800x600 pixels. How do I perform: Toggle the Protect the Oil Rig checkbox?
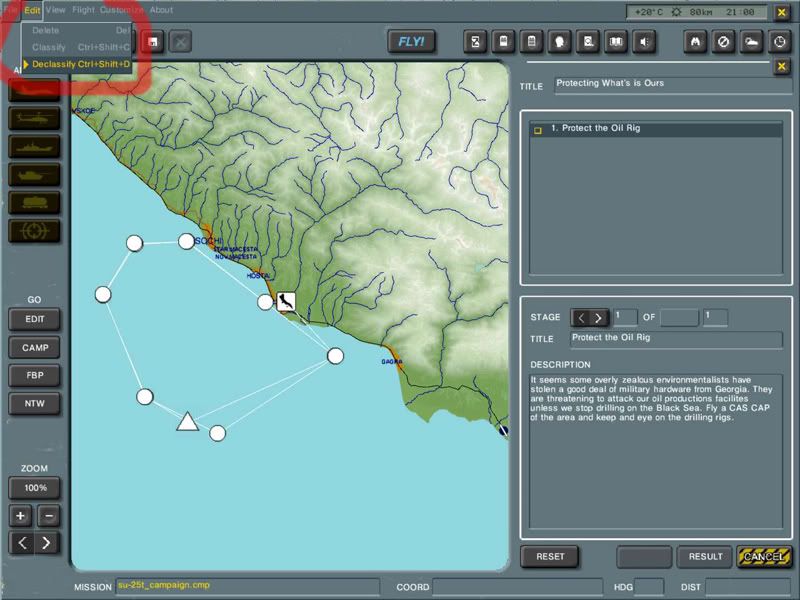(538, 130)
